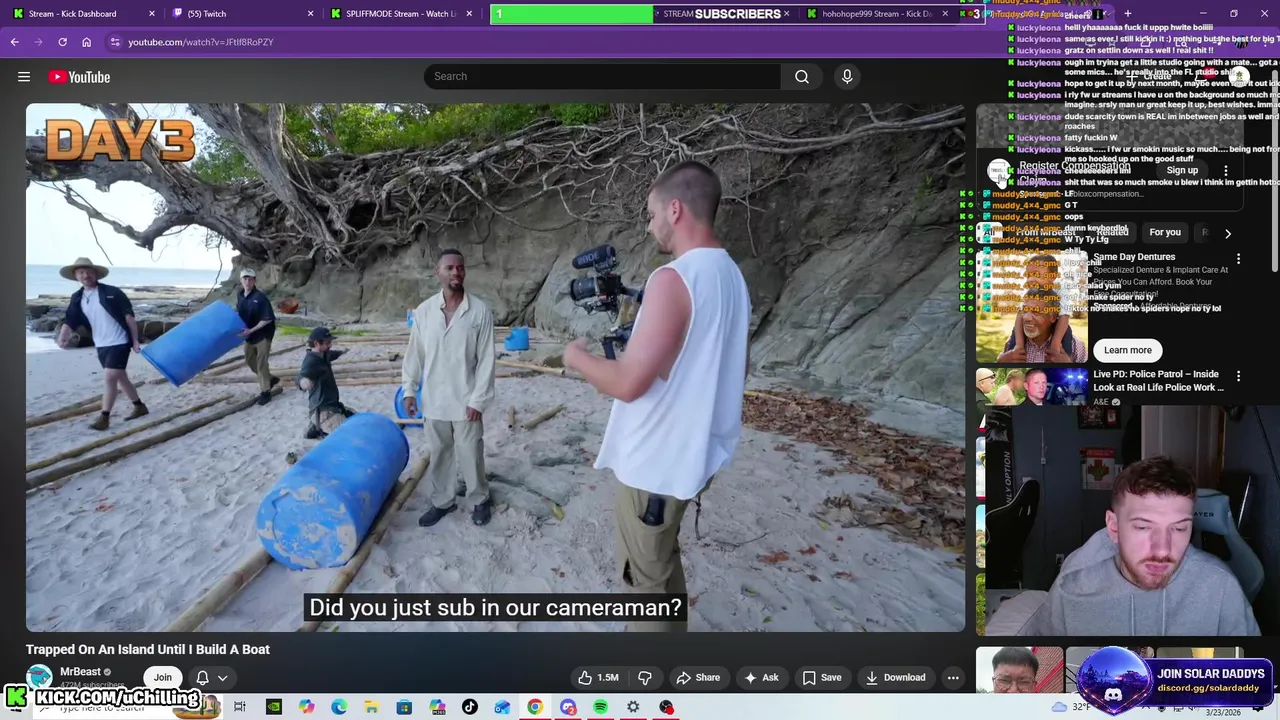Launch Copilot from the taskbar

[306, 707]
